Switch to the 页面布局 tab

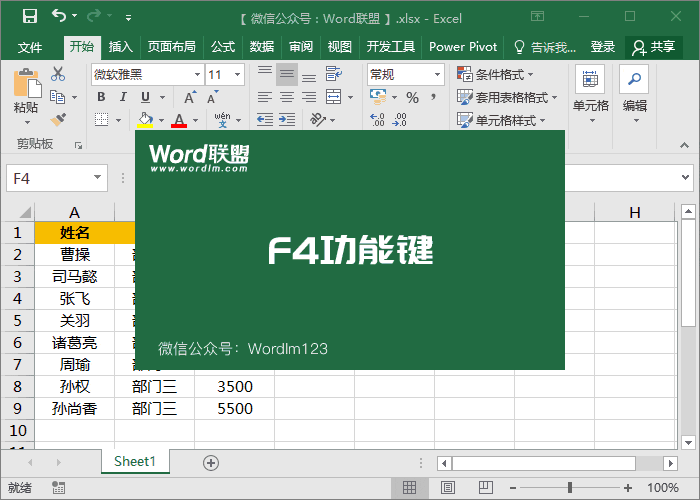172,46
